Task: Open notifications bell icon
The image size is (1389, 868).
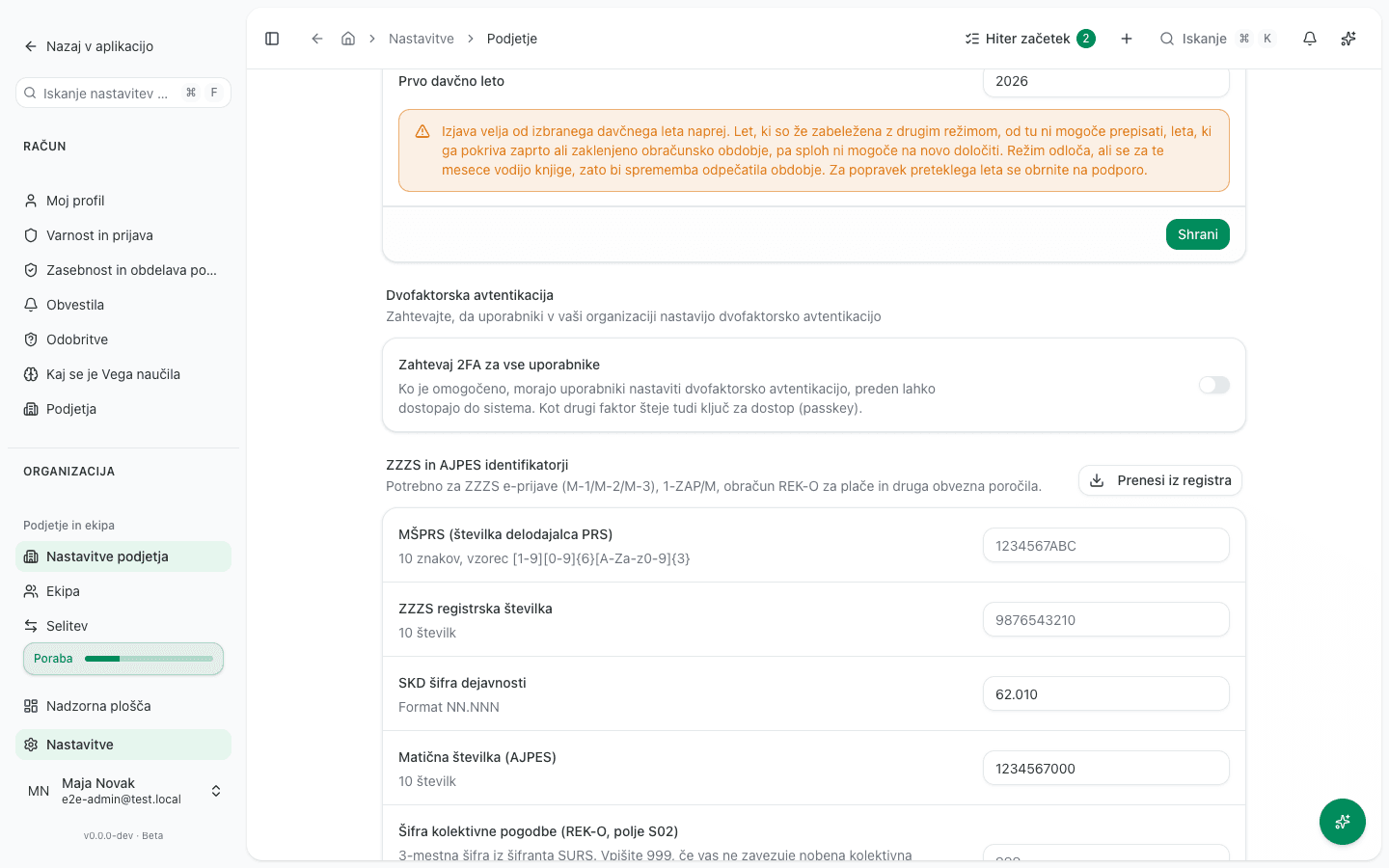Action: 1310,39
